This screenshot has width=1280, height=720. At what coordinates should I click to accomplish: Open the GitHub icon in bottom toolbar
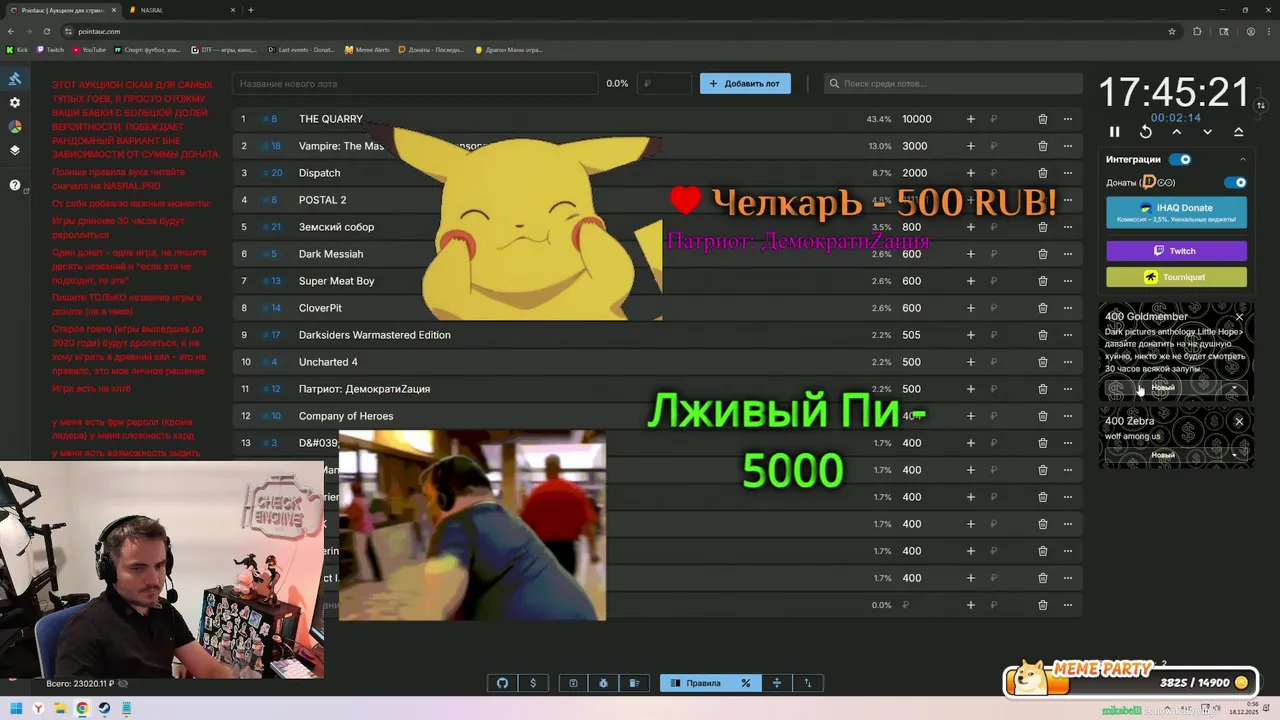point(503,683)
